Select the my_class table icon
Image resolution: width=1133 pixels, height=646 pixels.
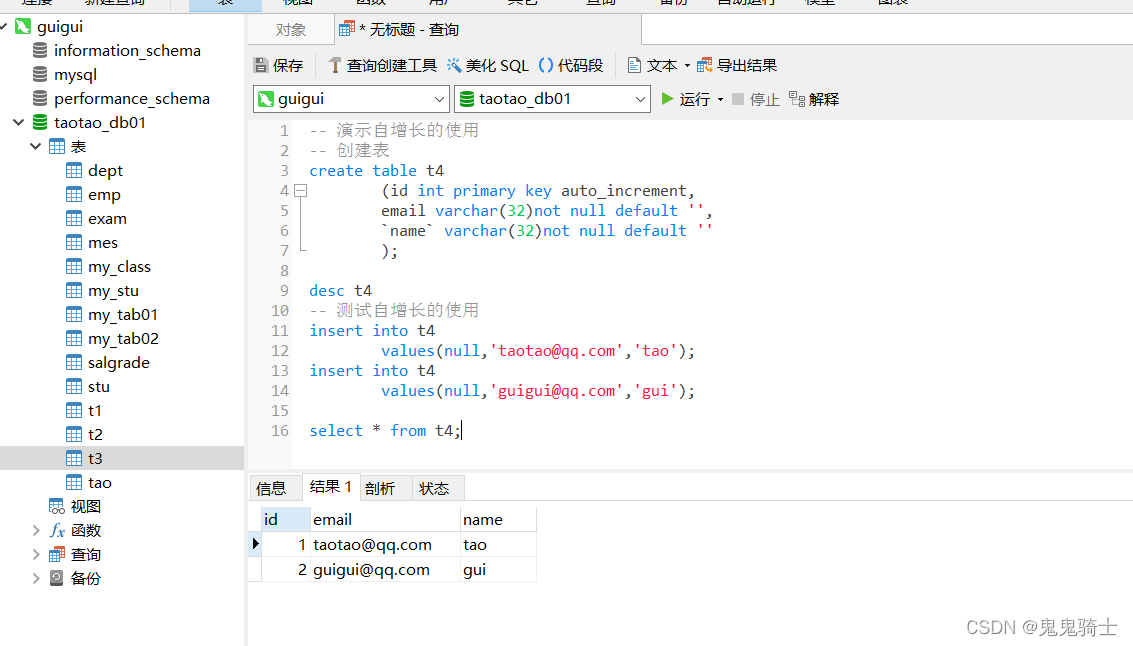click(x=74, y=267)
